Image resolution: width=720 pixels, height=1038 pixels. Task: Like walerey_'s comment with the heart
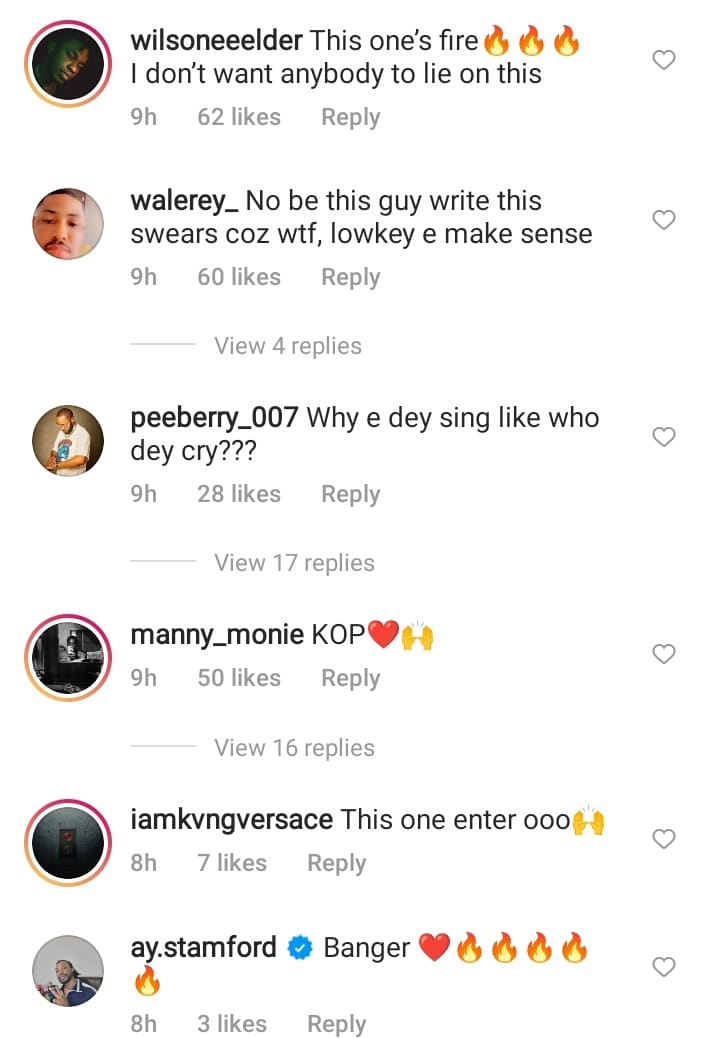pyautogui.click(x=664, y=220)
